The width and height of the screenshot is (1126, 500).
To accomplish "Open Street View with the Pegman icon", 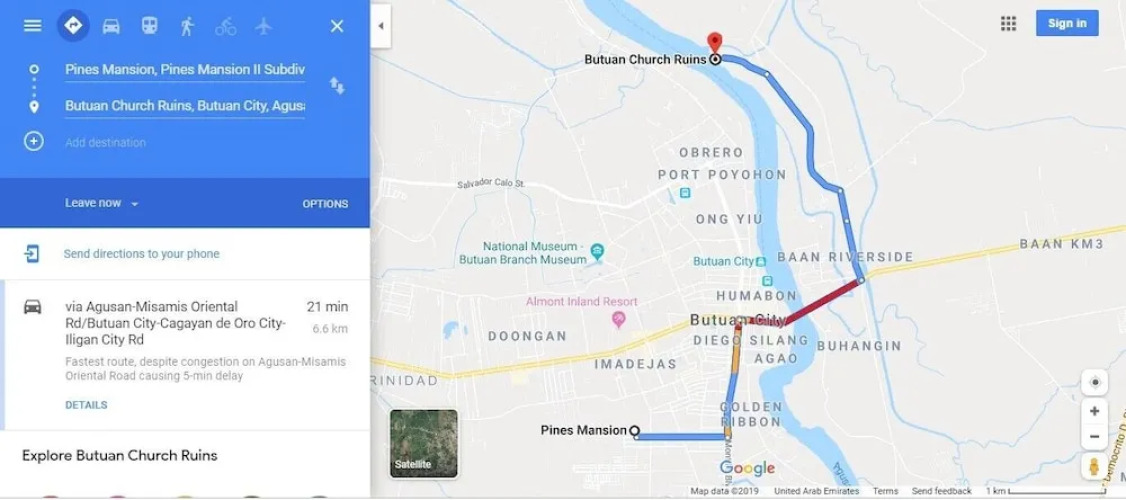I will (x=1094, y=466).
